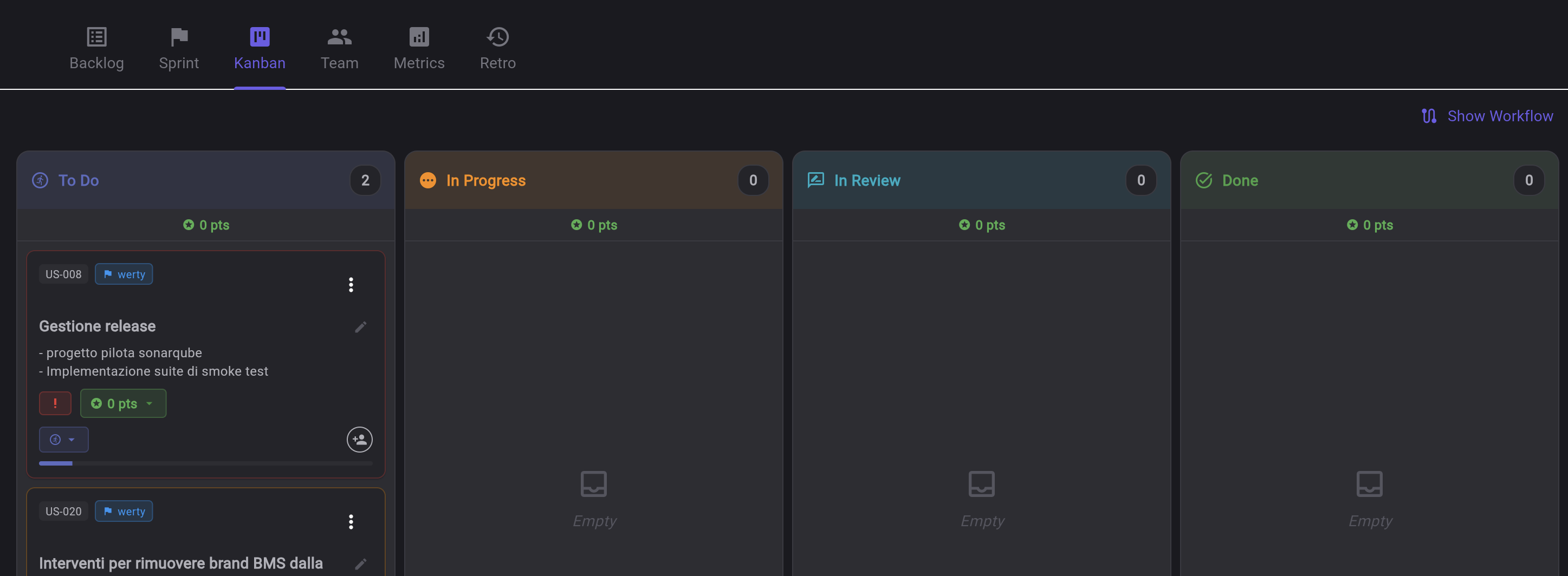The image size is (1568, 576).
Task: Expand the status dropdown on US-008 card
Action: [63, 439]
